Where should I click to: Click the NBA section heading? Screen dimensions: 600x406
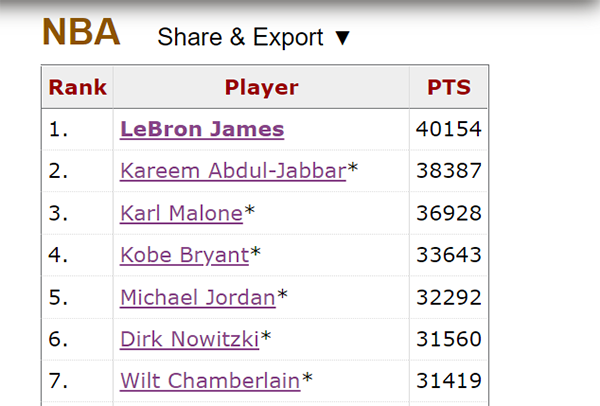(81, 32)
